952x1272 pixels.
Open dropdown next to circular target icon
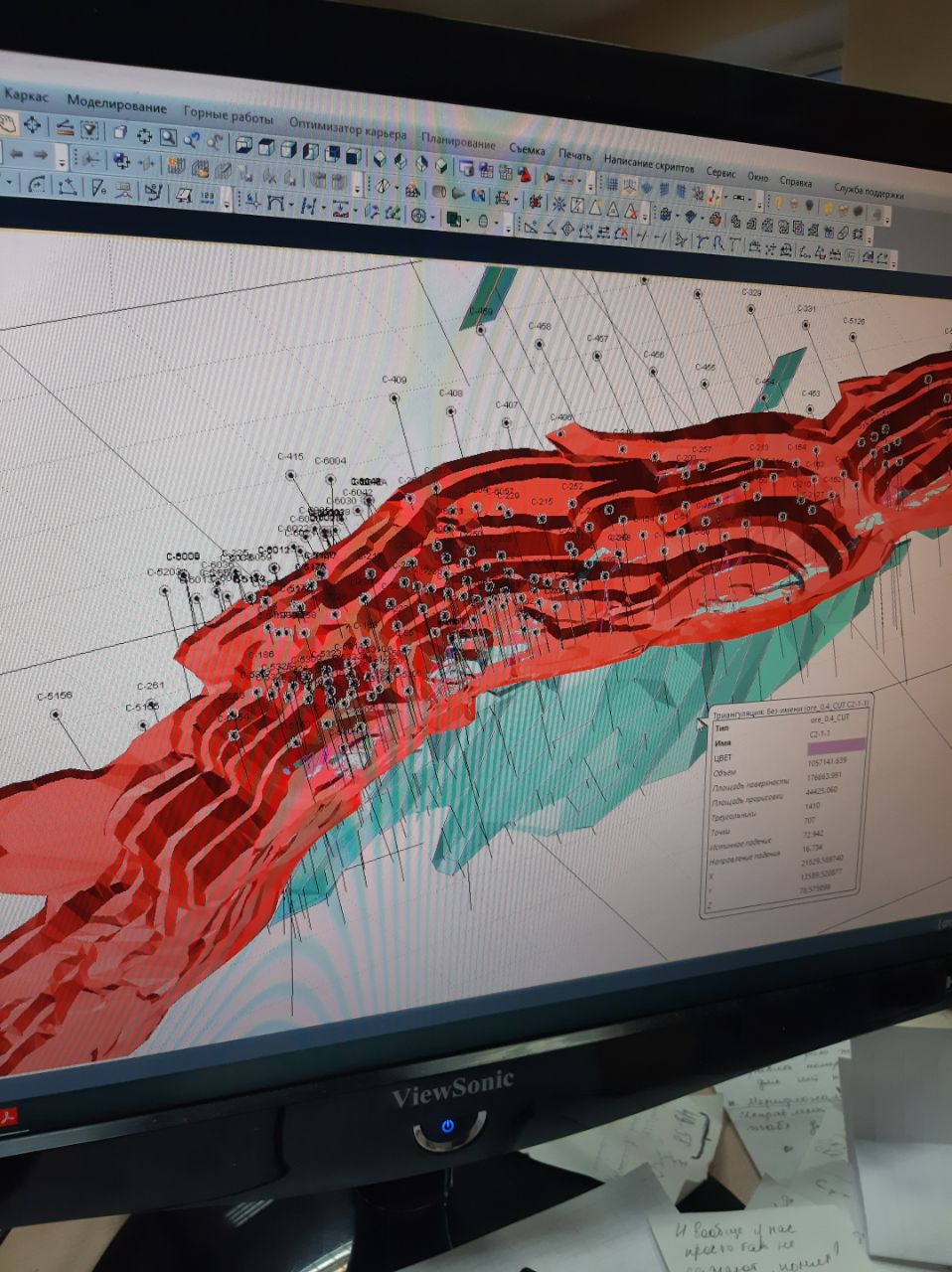pos(432,218)
